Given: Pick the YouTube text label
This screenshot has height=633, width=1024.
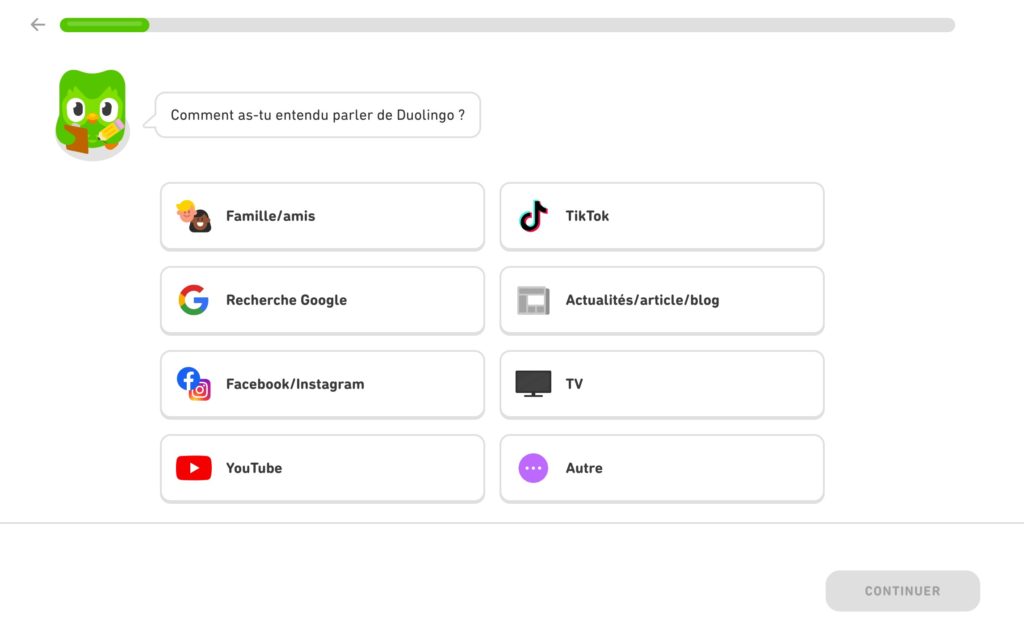Looking at the screenshot, I should (254, 468).
